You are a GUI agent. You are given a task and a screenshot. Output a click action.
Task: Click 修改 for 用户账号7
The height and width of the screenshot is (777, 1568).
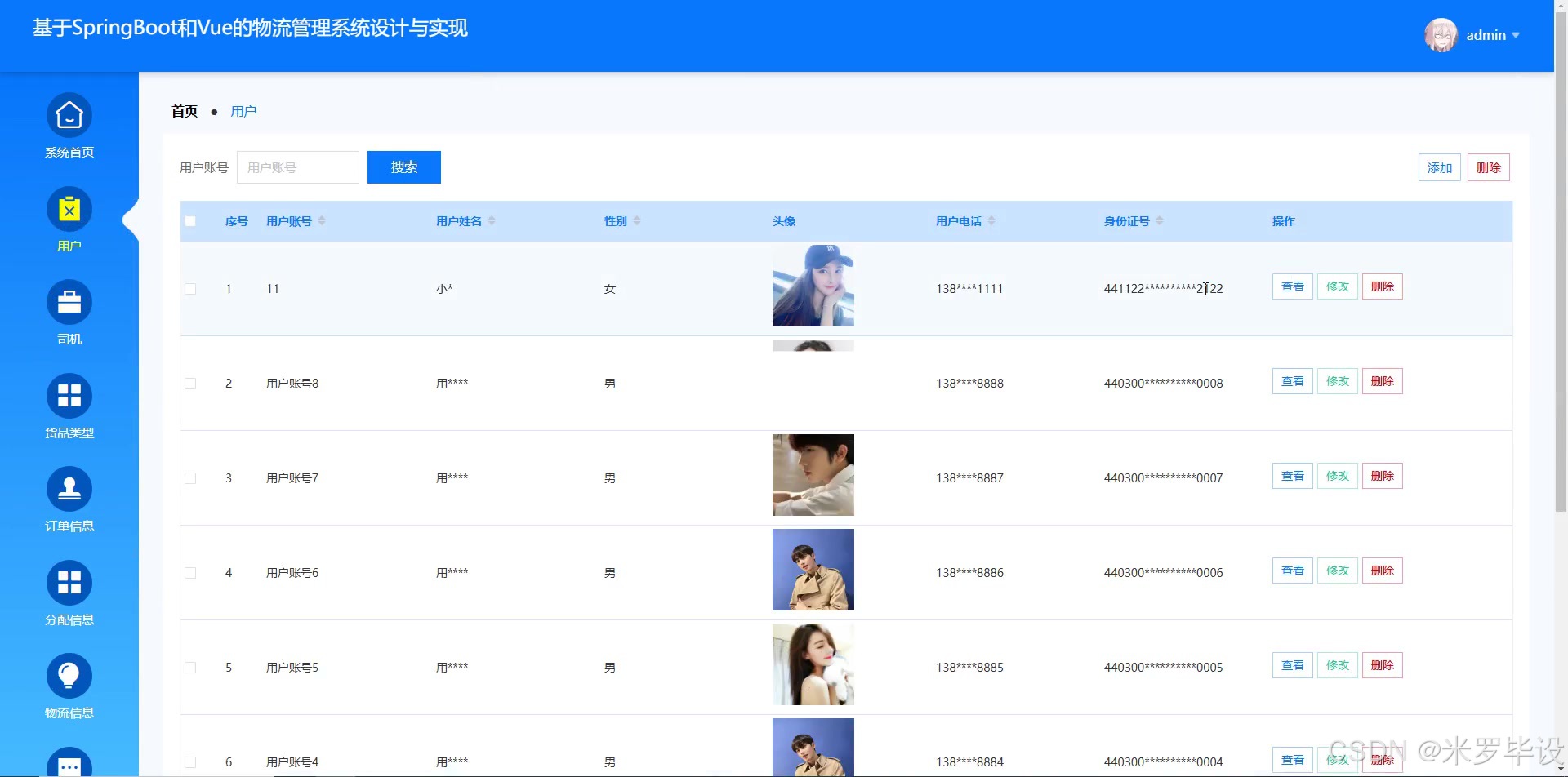tap(1338, 476)
